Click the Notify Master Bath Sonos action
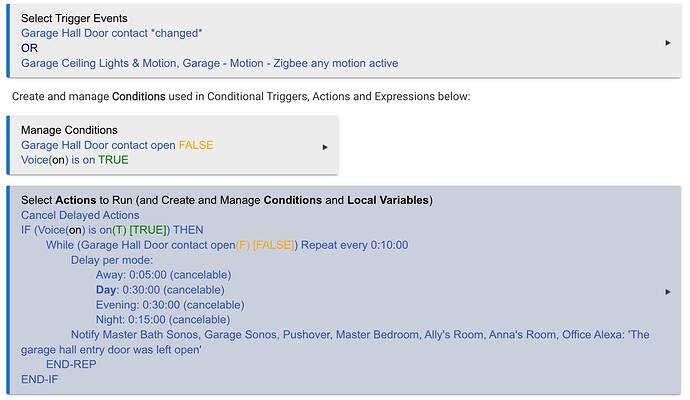The width and height of the screenshot is (690, 400). [335, 342]
